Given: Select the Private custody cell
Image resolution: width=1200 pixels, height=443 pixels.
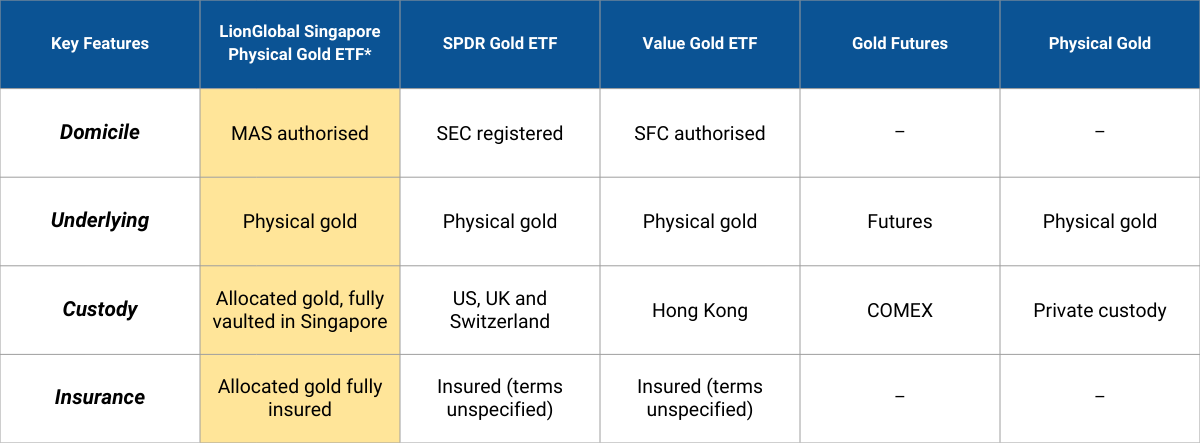Looking at the screenshot, I should (1100, 310).
